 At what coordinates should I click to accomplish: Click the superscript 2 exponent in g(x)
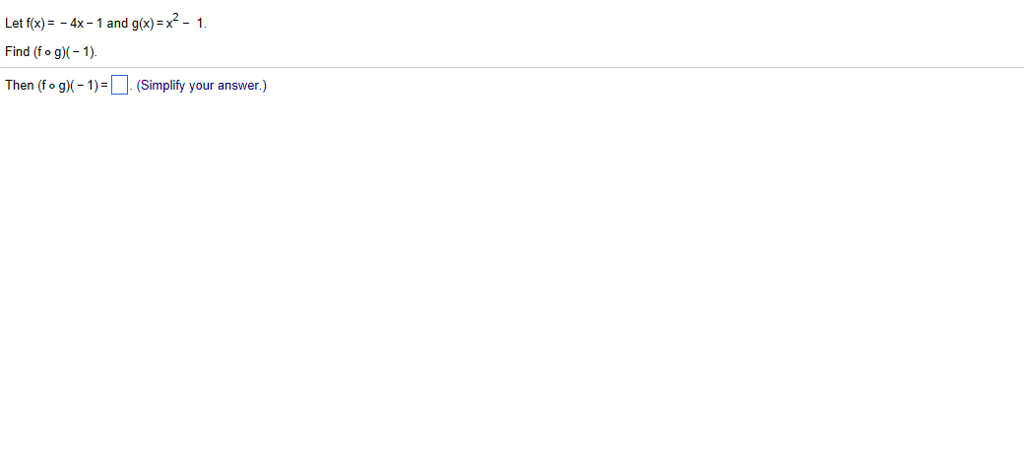[174, 18]
